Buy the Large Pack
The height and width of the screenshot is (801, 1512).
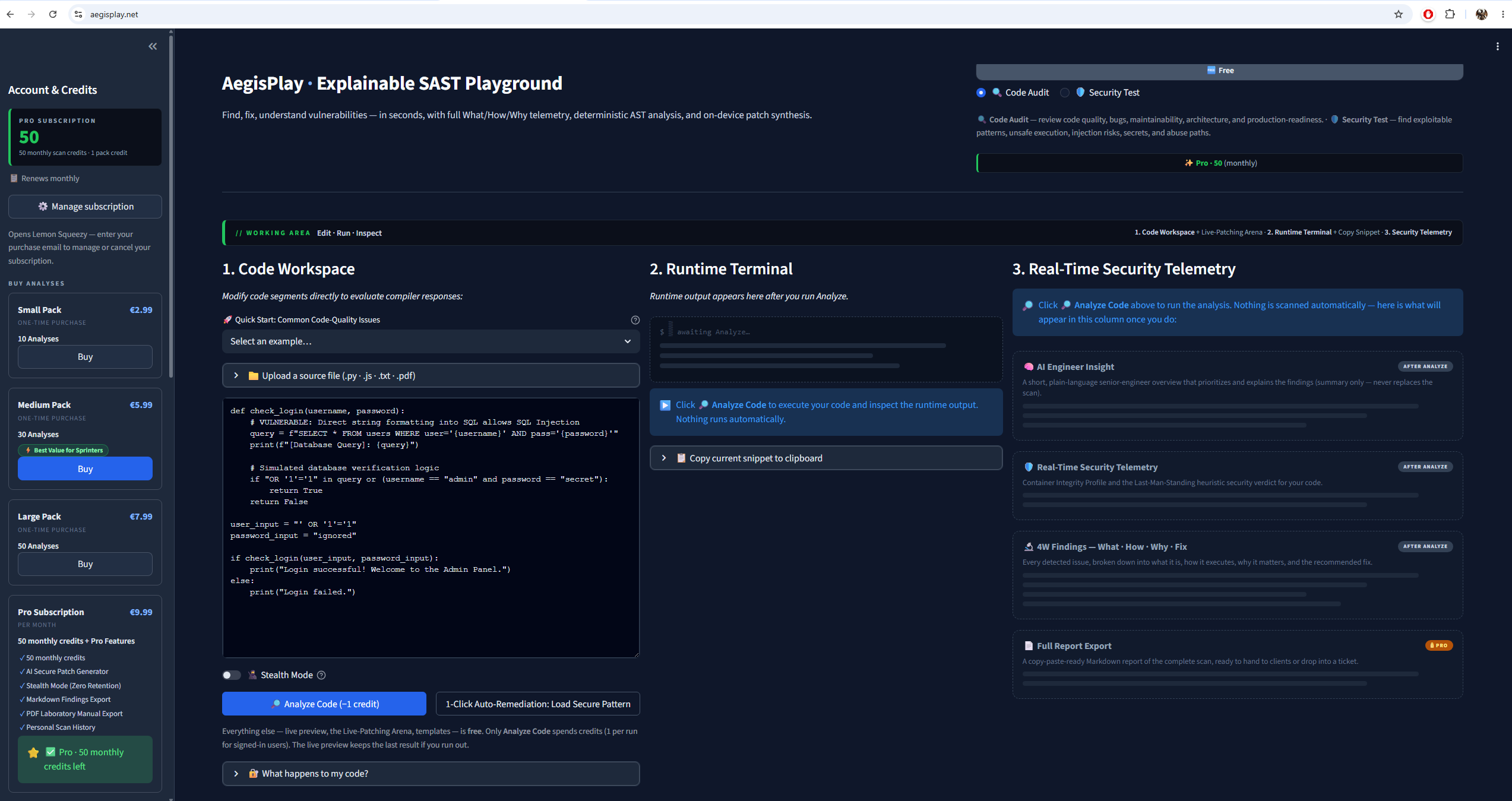(85, 564)
